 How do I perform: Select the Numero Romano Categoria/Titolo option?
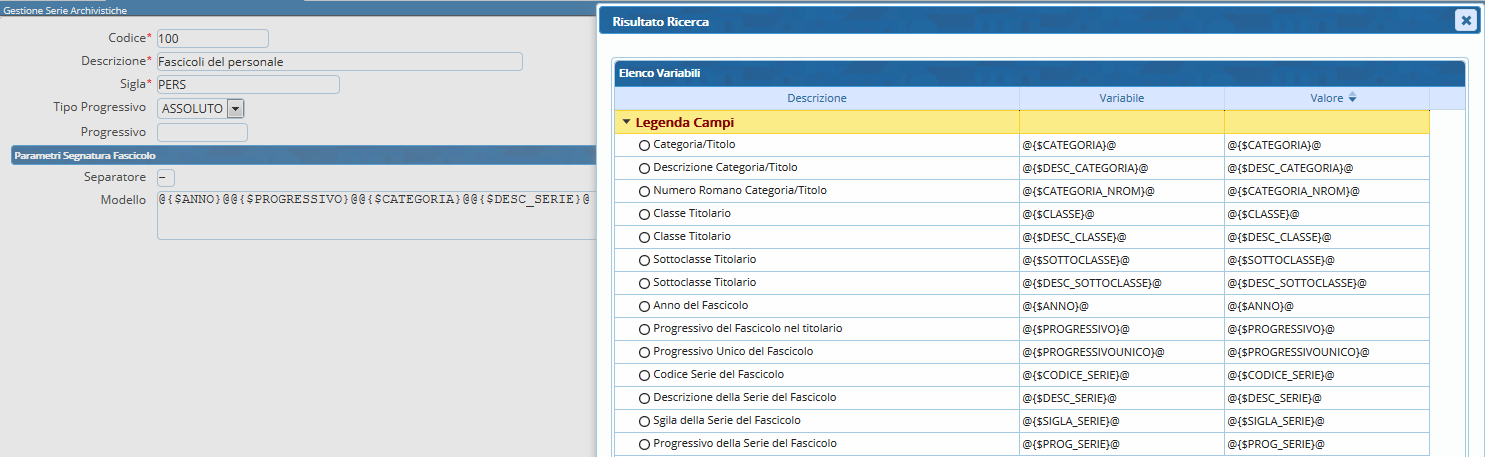click(644, 191)
